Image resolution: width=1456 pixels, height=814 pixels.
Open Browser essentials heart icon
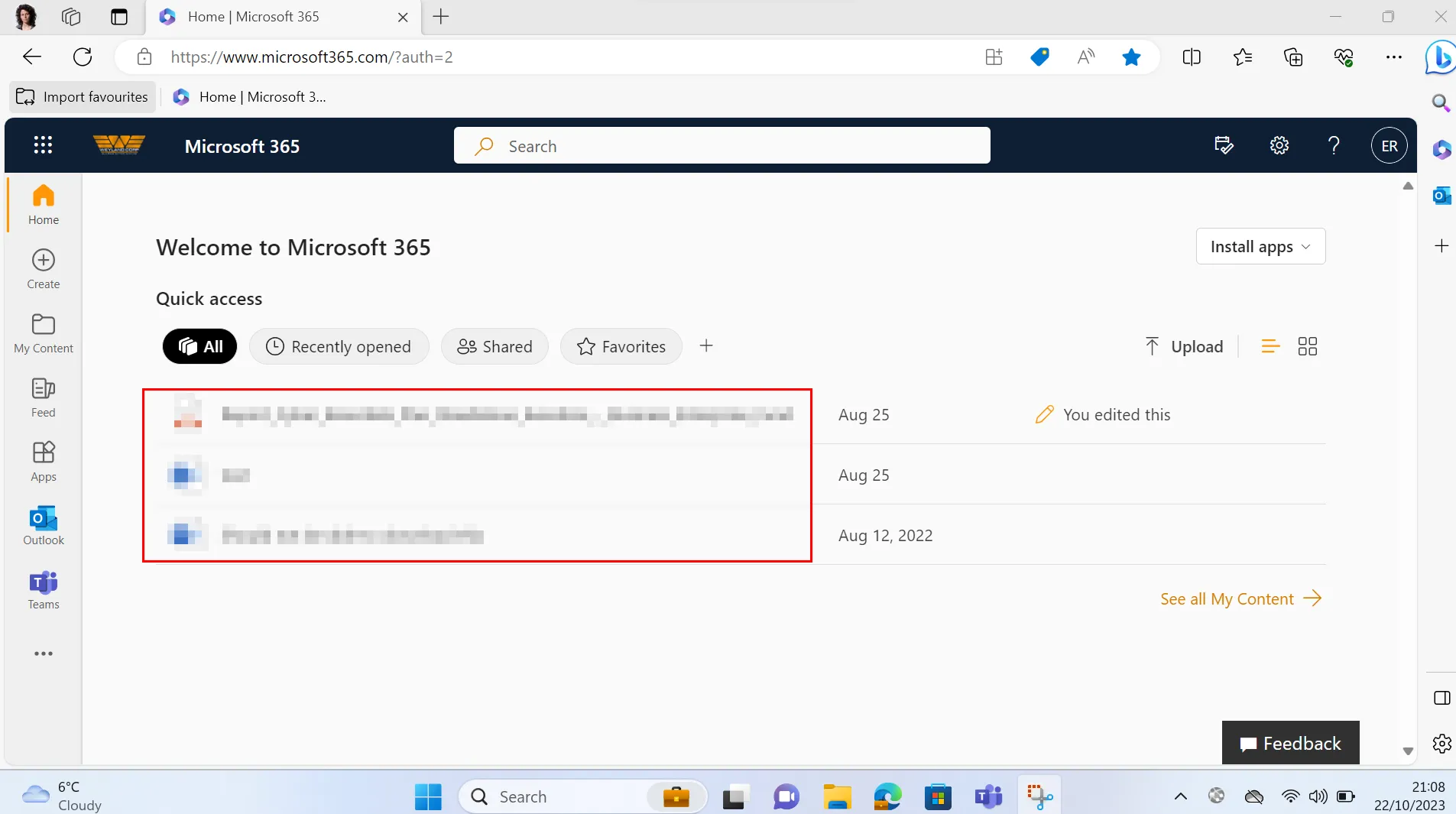coord(1344,57)
